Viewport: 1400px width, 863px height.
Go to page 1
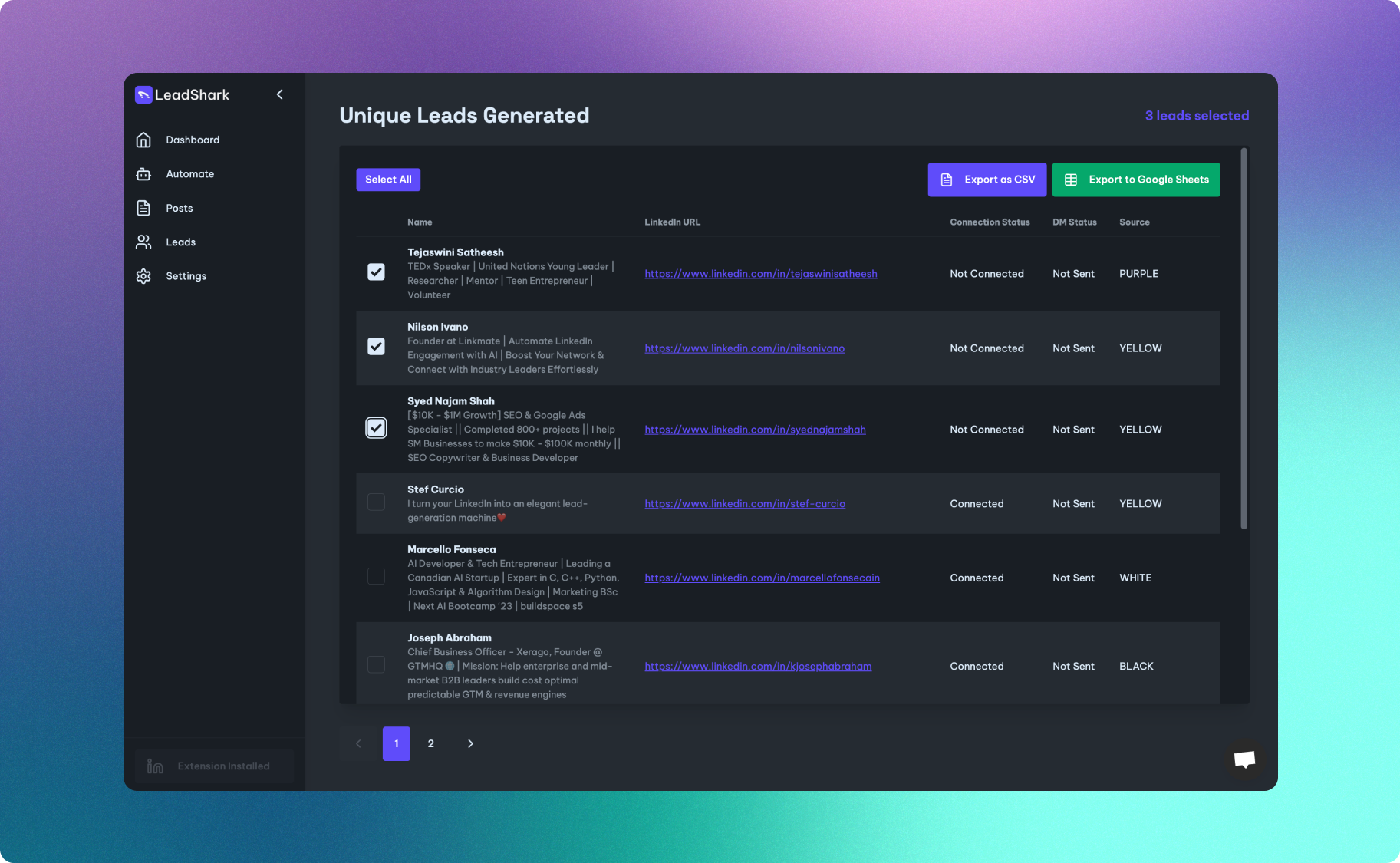[397, 743]
